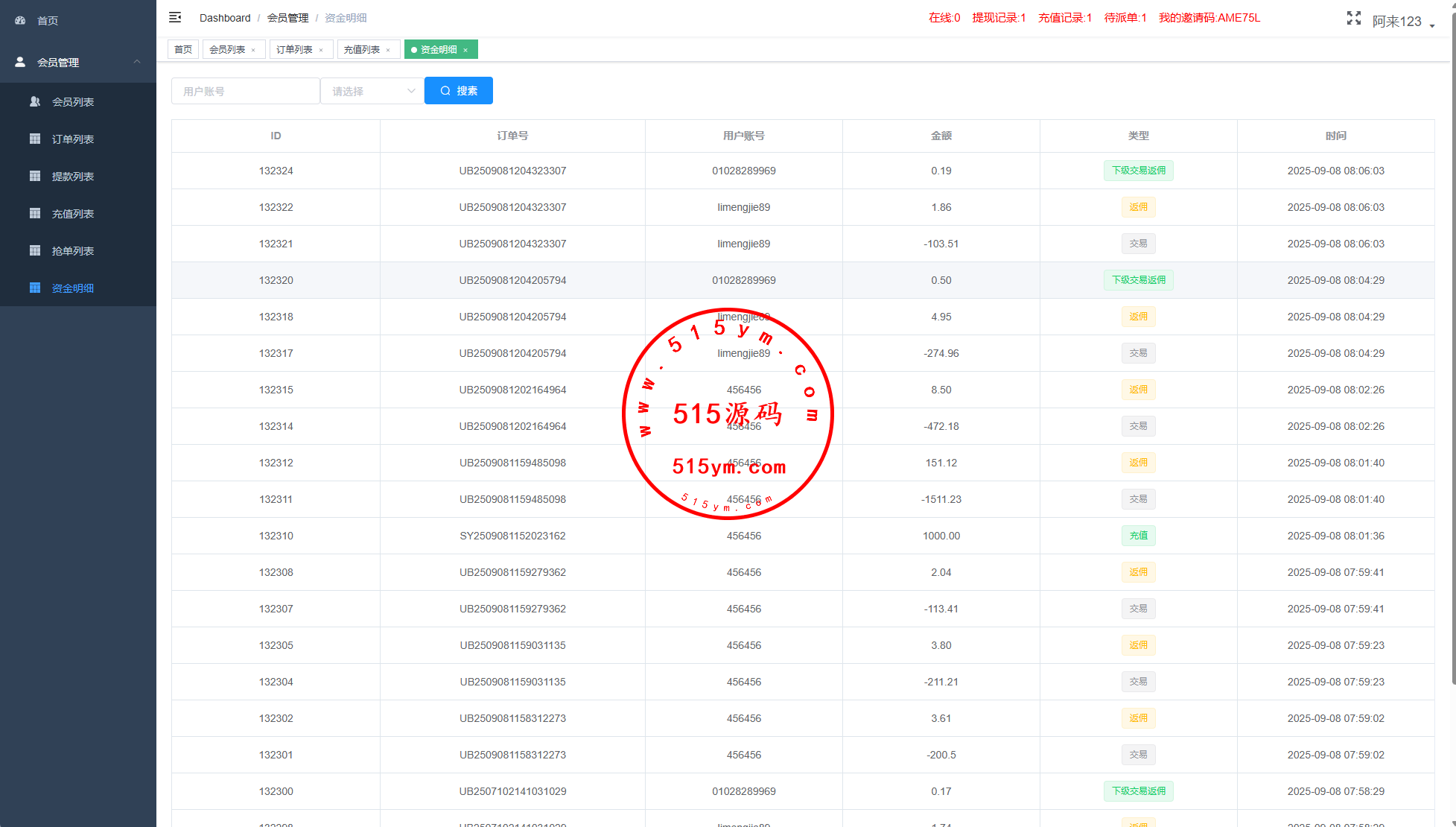Viewport: 1456px width, 827px height.
Task: Focus the 用户账号 search field
Action: [245, 91]
